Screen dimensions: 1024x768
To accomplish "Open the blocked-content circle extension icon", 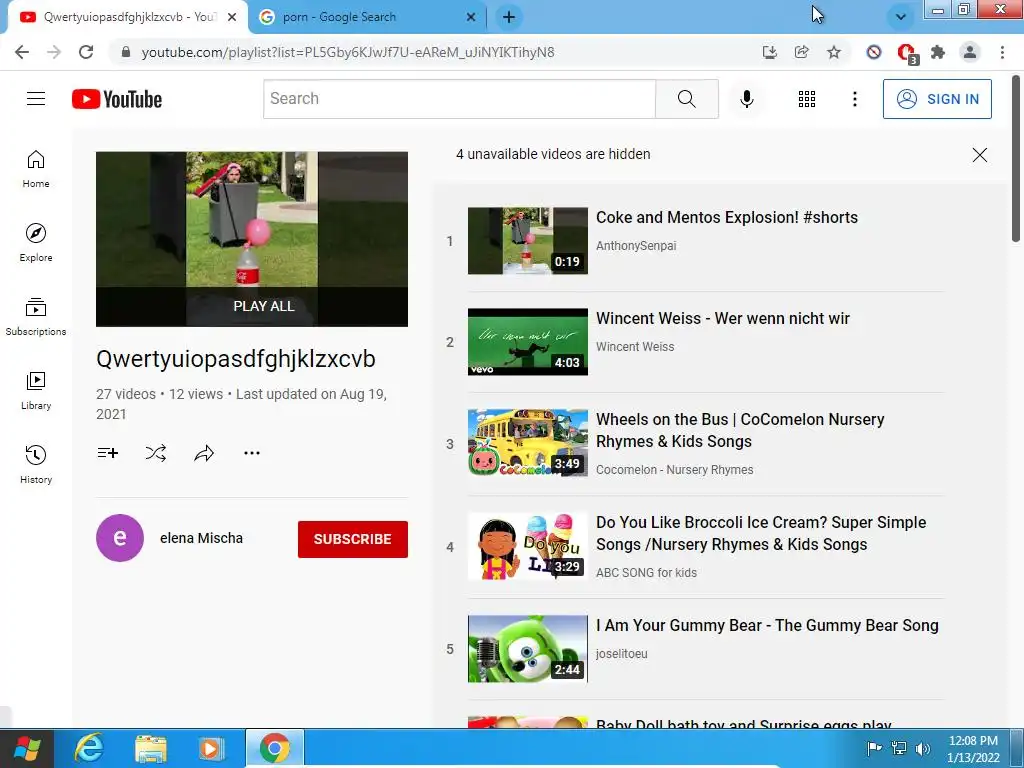I will [x=874, y=52].
